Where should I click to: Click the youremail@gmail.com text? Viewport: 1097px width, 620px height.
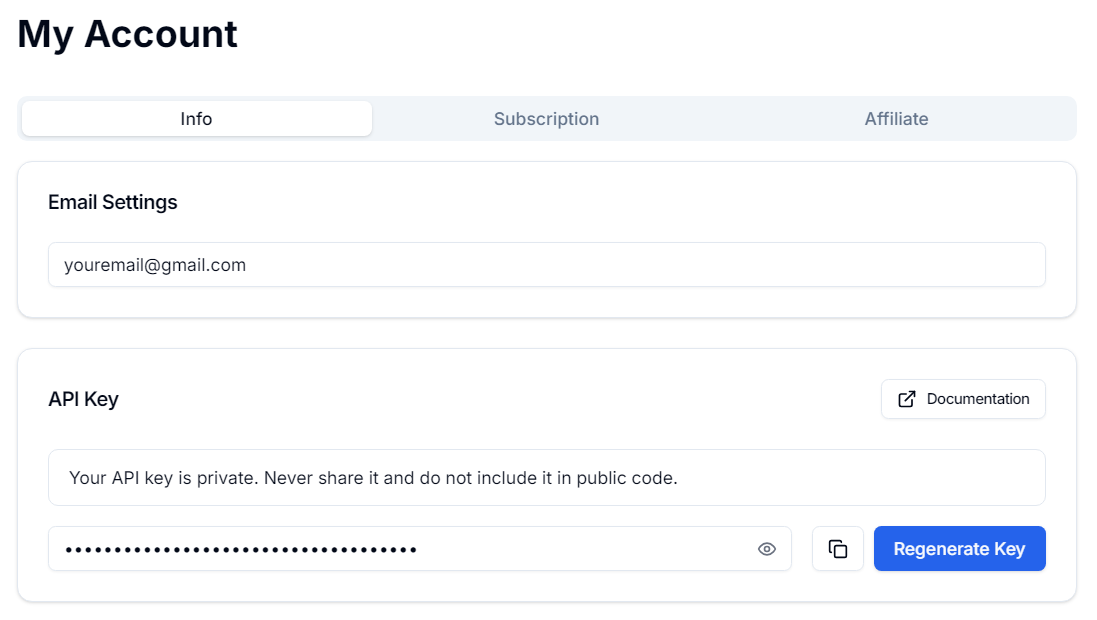(x=155, y=265)
